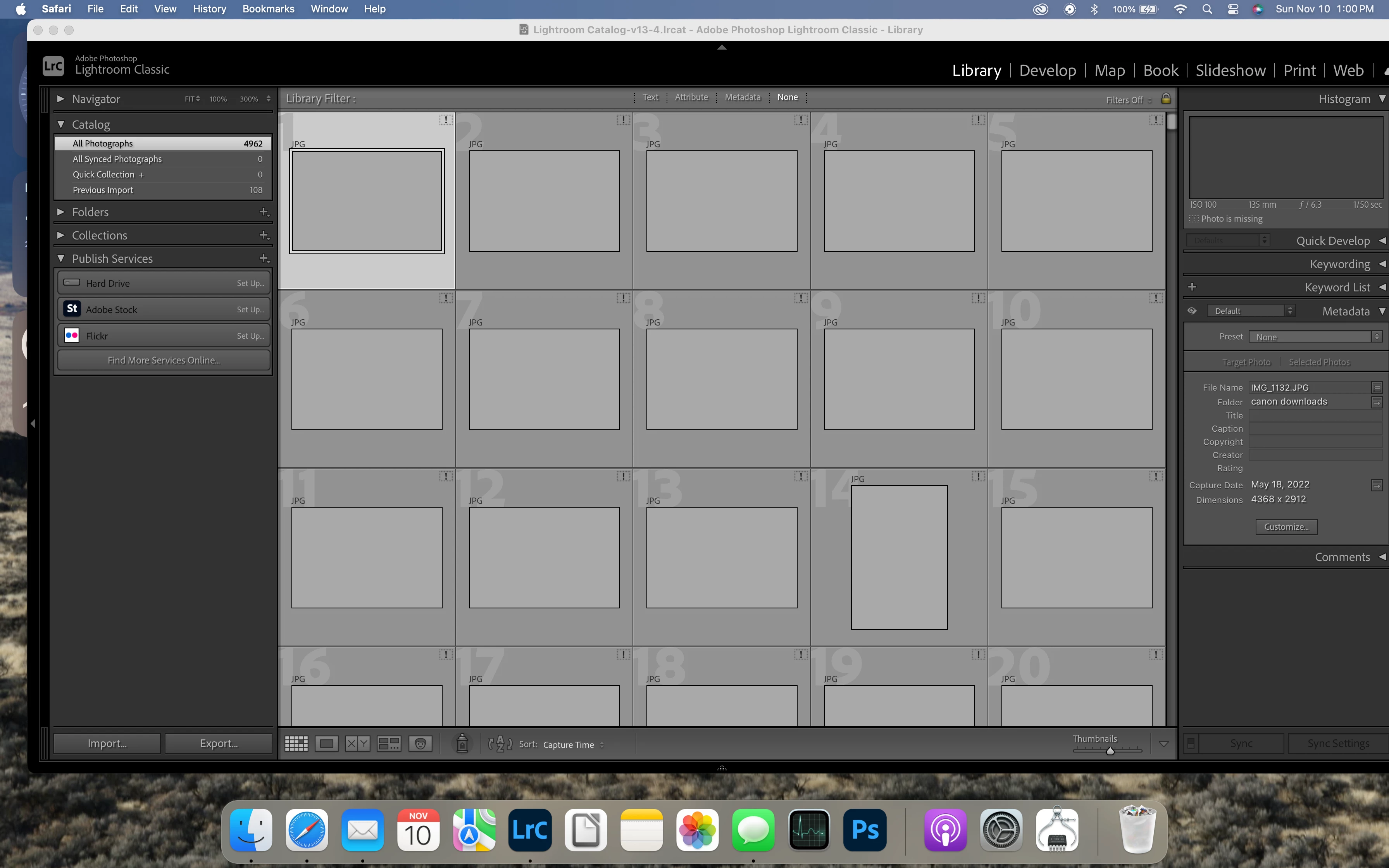Switch to Grid view icon

point(296,744)
